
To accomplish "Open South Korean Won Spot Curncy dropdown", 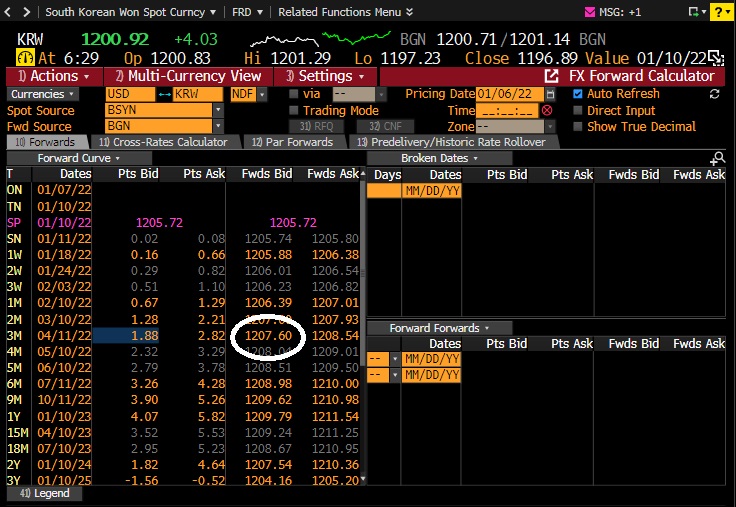I will pos(130,12).
